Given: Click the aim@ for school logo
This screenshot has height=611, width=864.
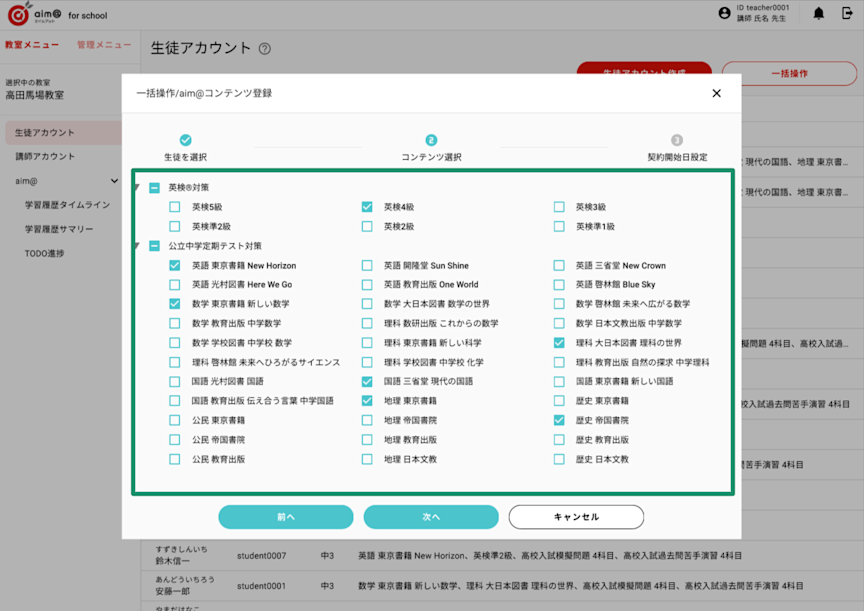Looking at the screenshot, I should point(57,15).
